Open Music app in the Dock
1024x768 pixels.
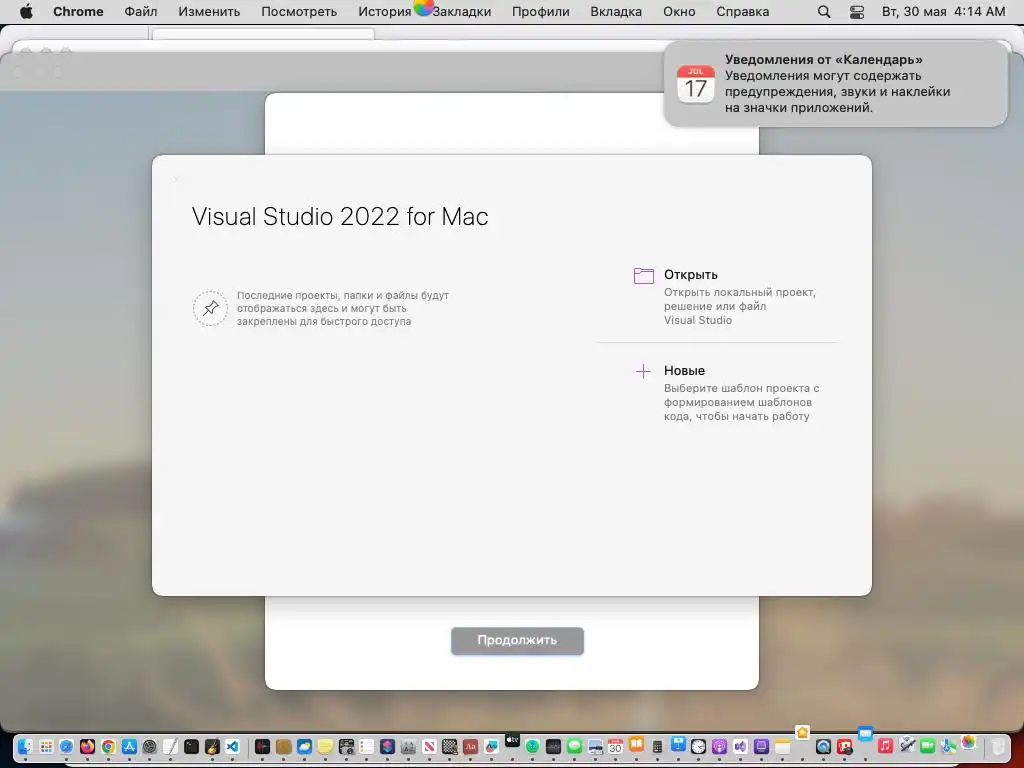pos(886,746)
